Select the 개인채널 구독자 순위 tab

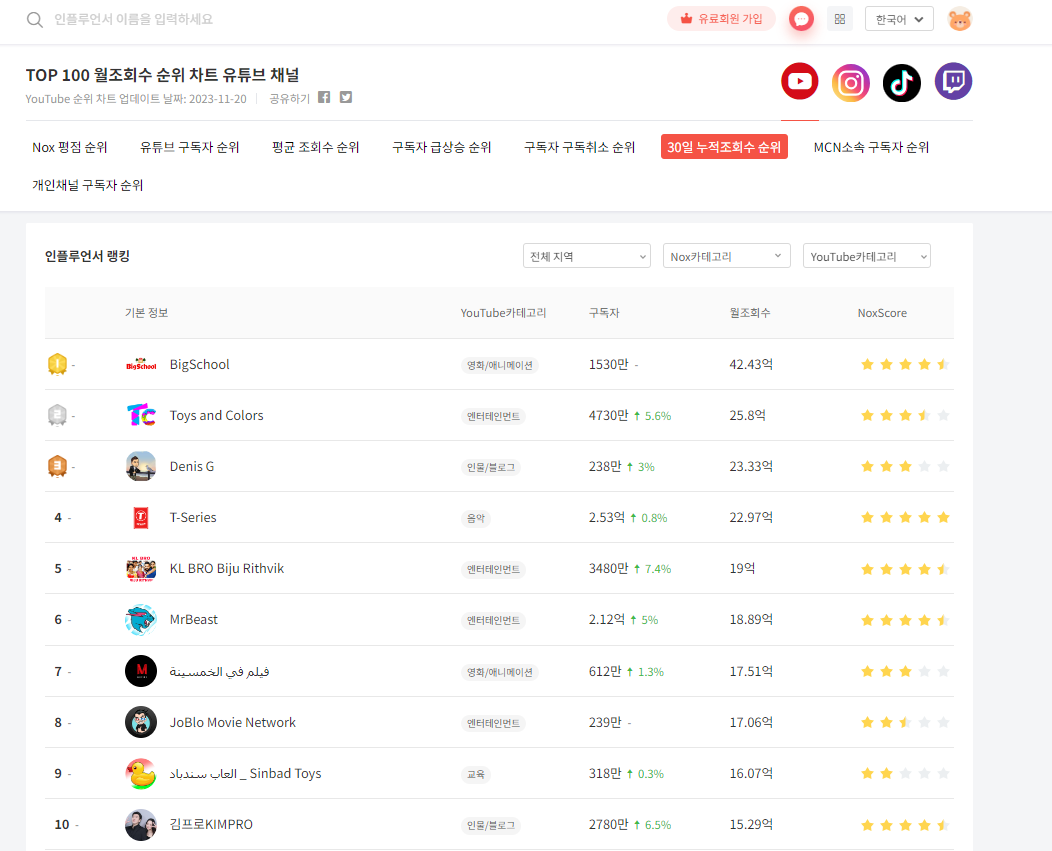pos(88,185)
